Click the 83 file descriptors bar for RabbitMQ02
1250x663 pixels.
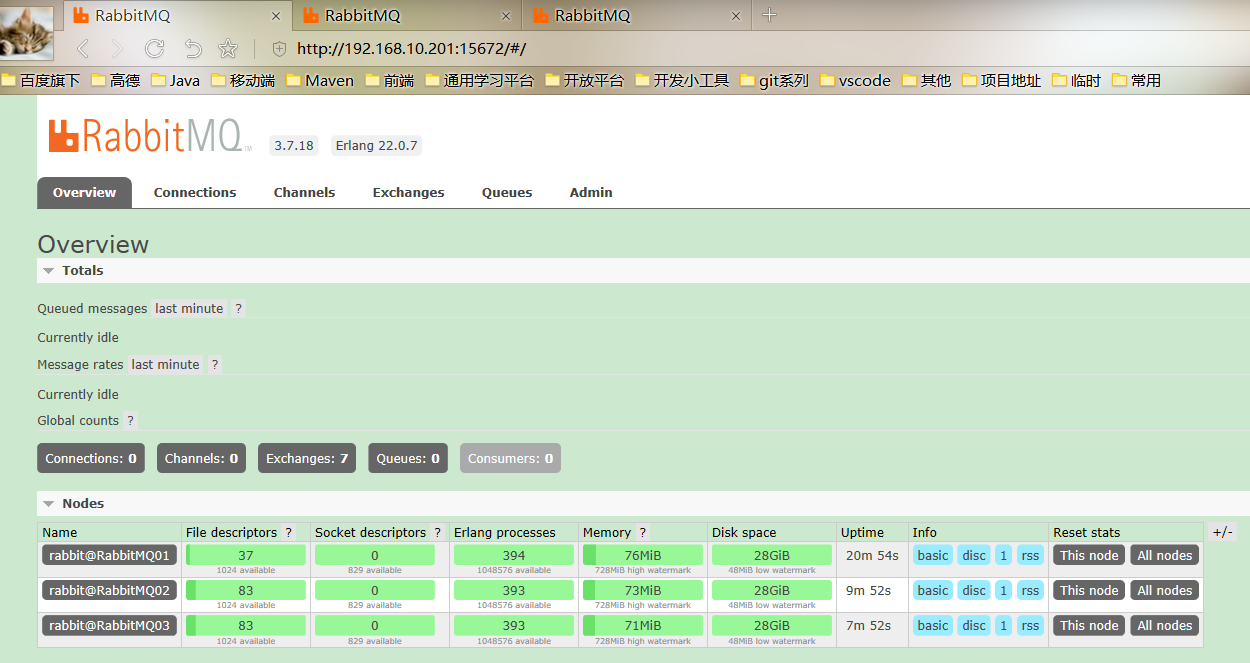[x=246, y=591]
